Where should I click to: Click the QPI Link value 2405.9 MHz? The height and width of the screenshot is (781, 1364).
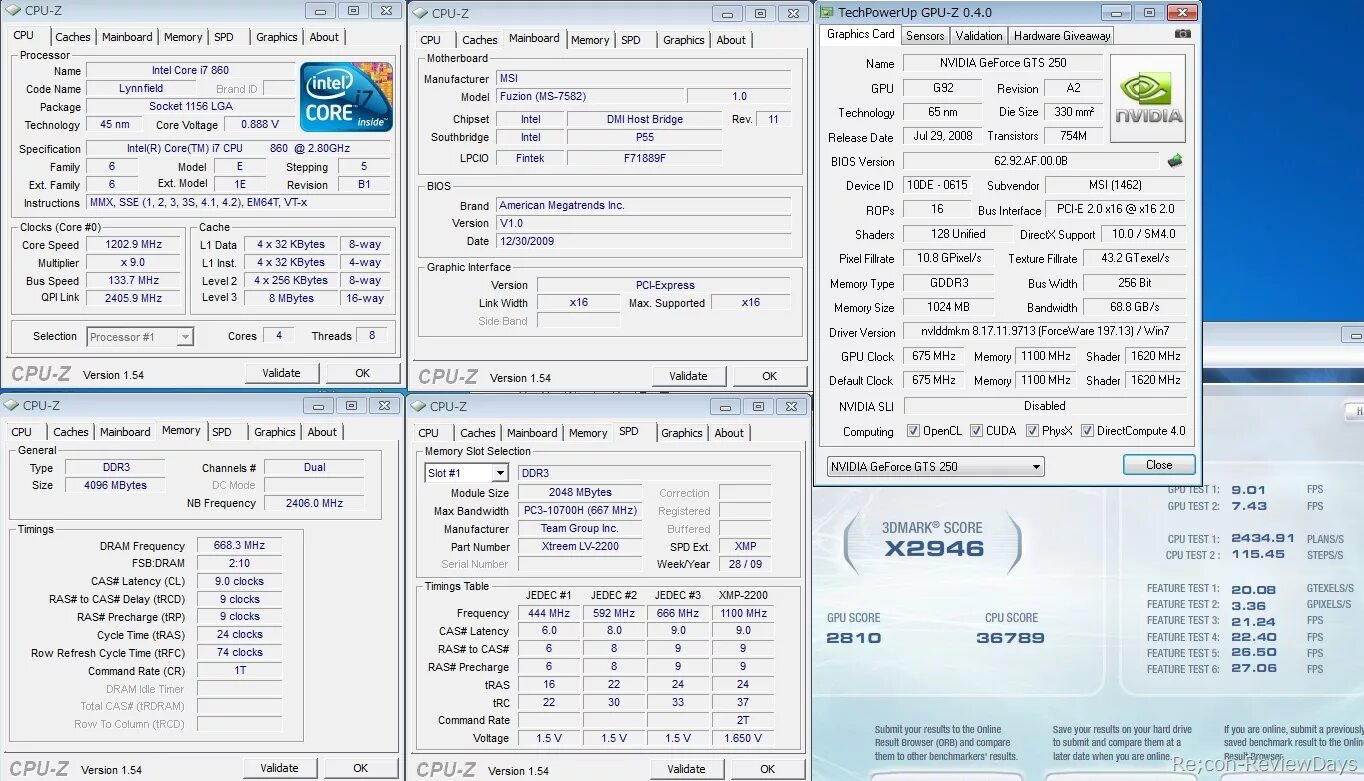pyautogui.click(x=134, y=298)
